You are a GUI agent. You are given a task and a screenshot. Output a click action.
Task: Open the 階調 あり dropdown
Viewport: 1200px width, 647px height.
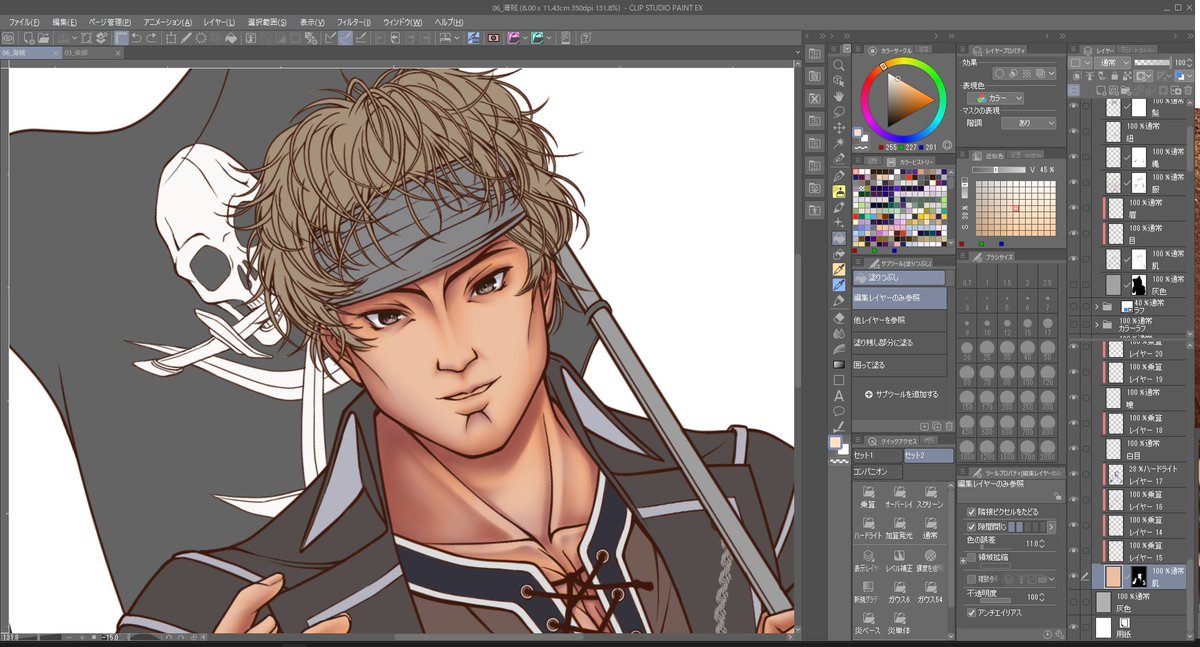click(x=1029, y=123)
